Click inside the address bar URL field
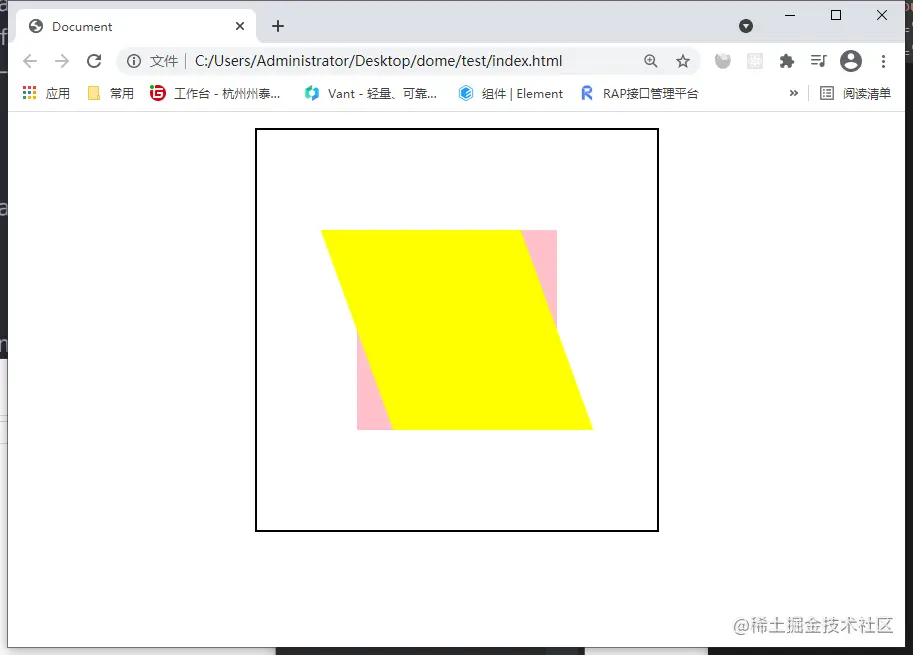 tap(380, 61)
